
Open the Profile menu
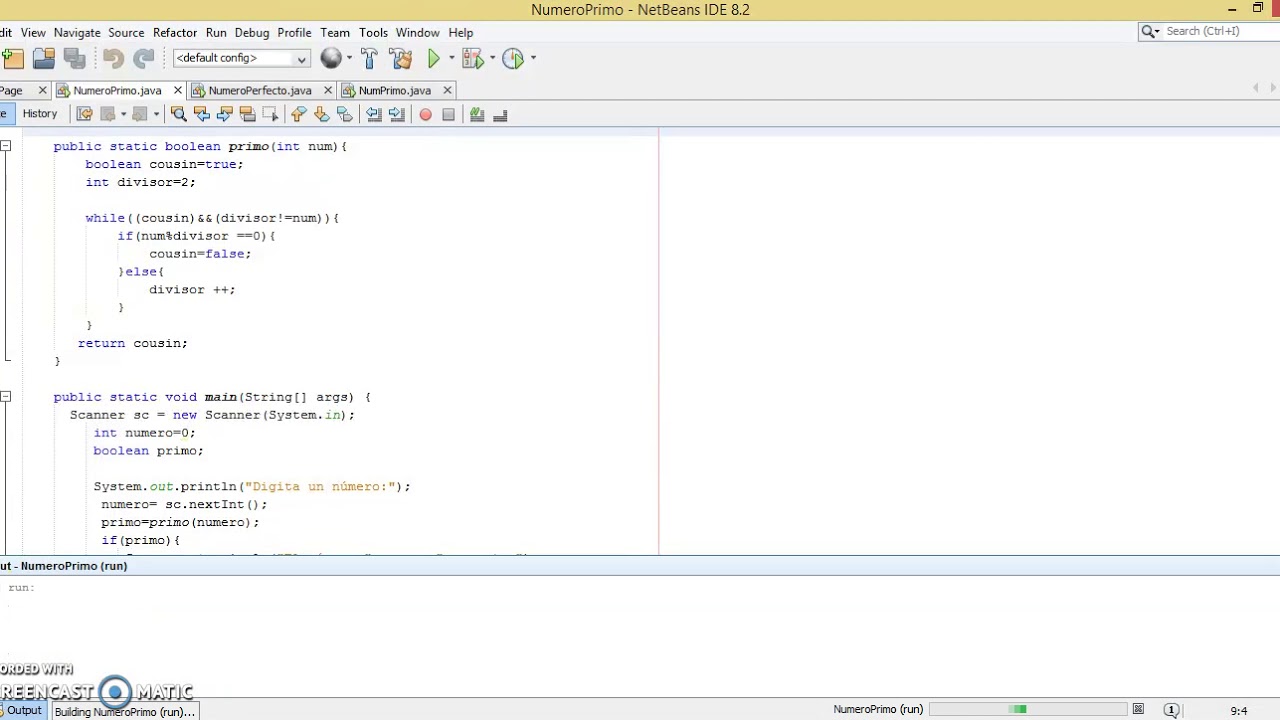[x=294, y=32]
